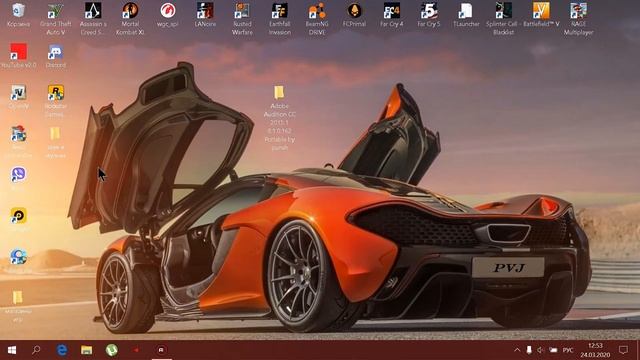The height and width of the screenshot is (360, 640).
Task: Launch Mortal Kombat XL shortcut
Action: pos(130,11)
